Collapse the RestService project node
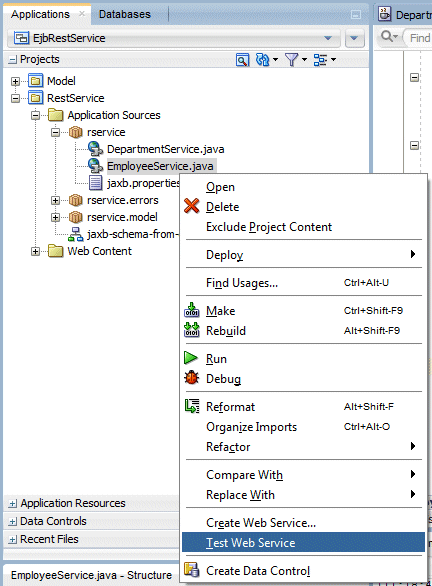Screen dimensions: 432x586 [x=15, y=98]
